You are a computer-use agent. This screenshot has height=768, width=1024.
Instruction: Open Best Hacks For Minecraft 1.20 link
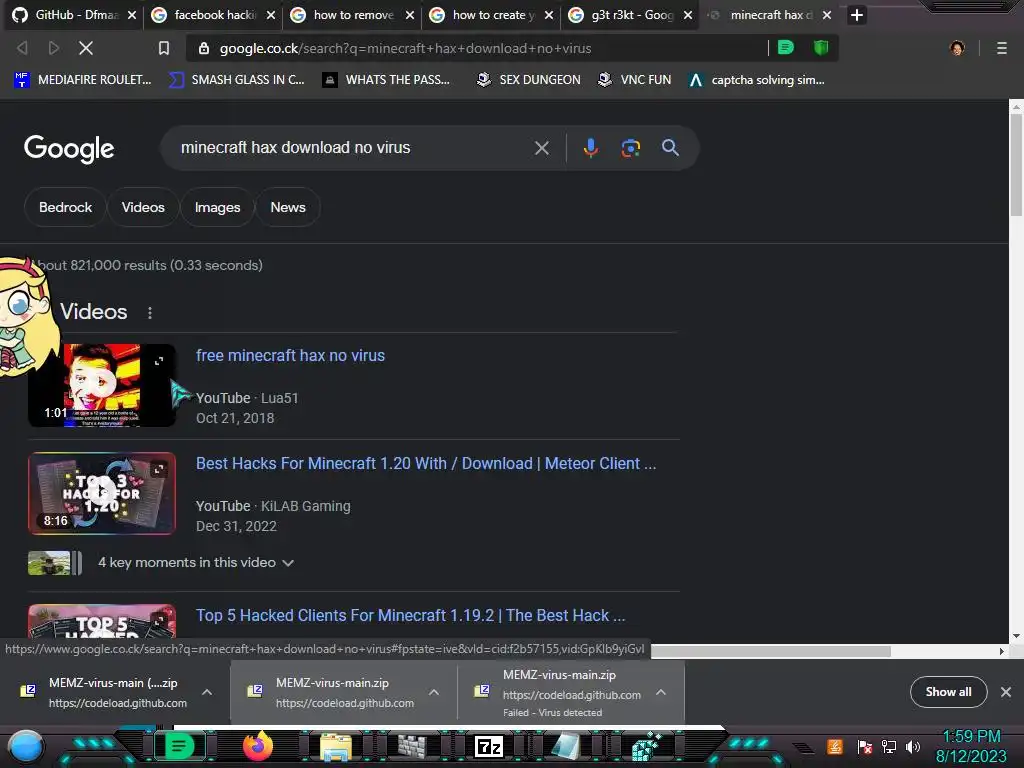coord(426,463)
